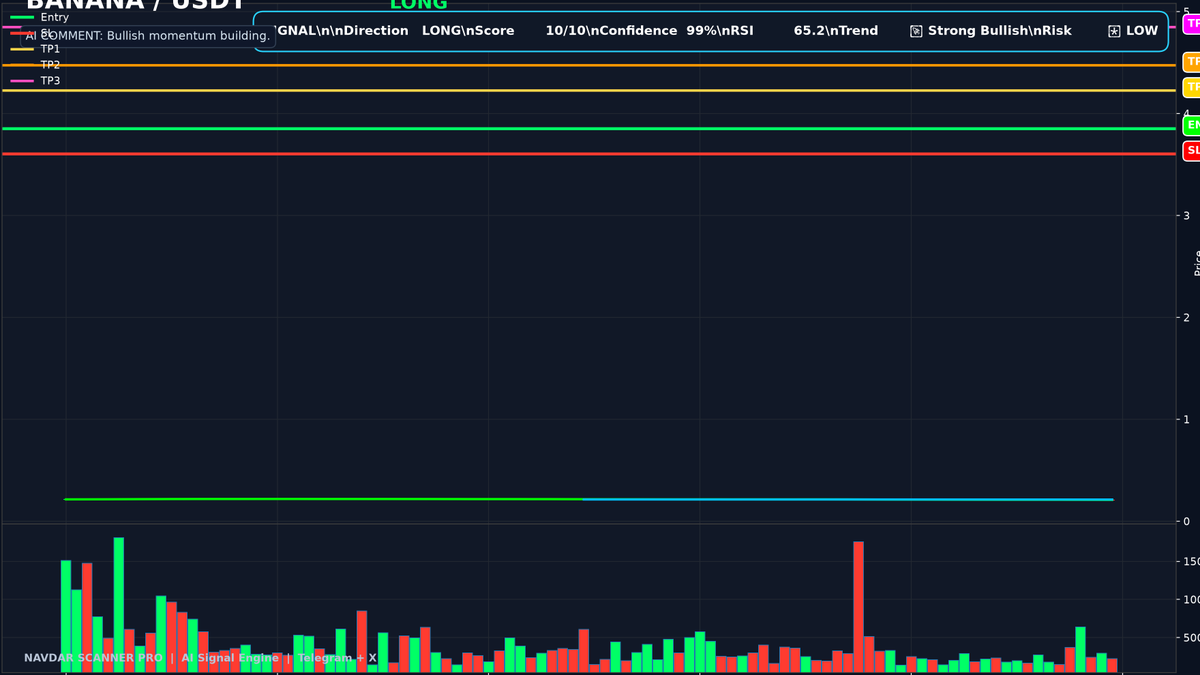Click the icon before LOW risk

point(1114,31)
